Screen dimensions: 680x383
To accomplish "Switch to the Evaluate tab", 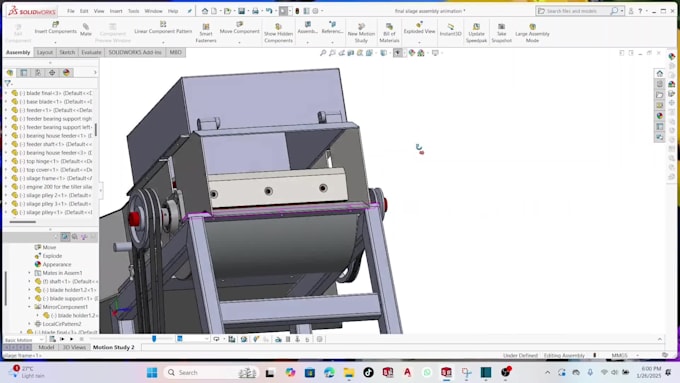I will click(91, 52).
